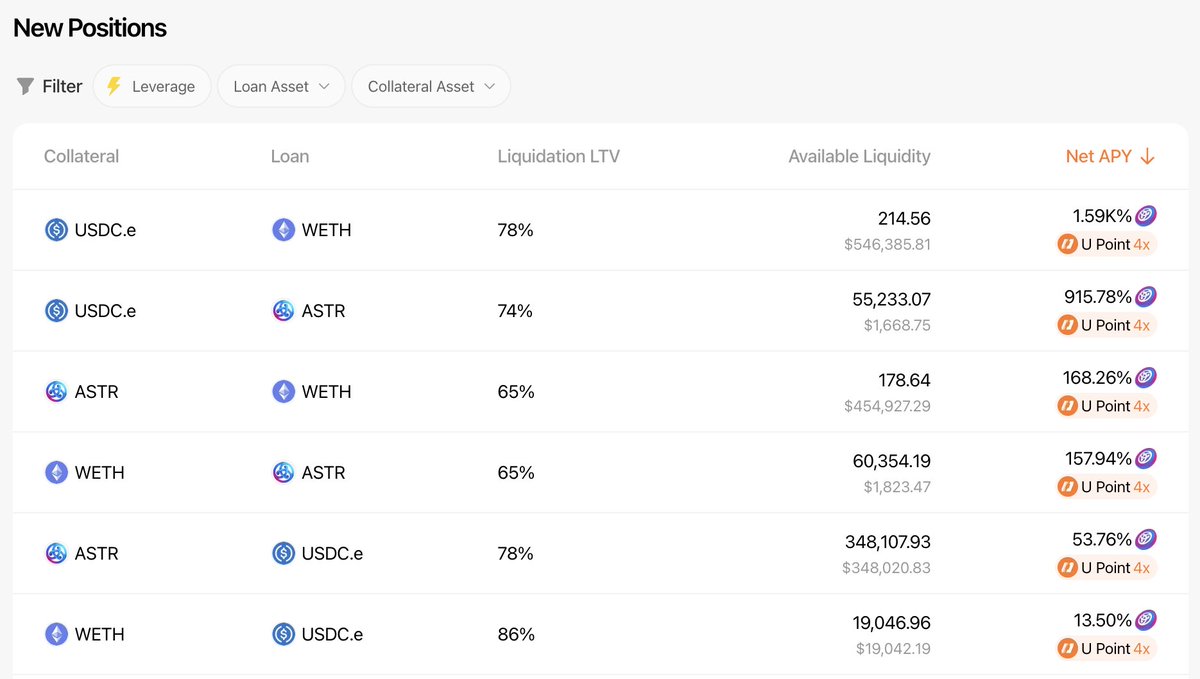Click reward token icon beside 13.50%
This screenshot has height=679, width=1200.
1146,621
